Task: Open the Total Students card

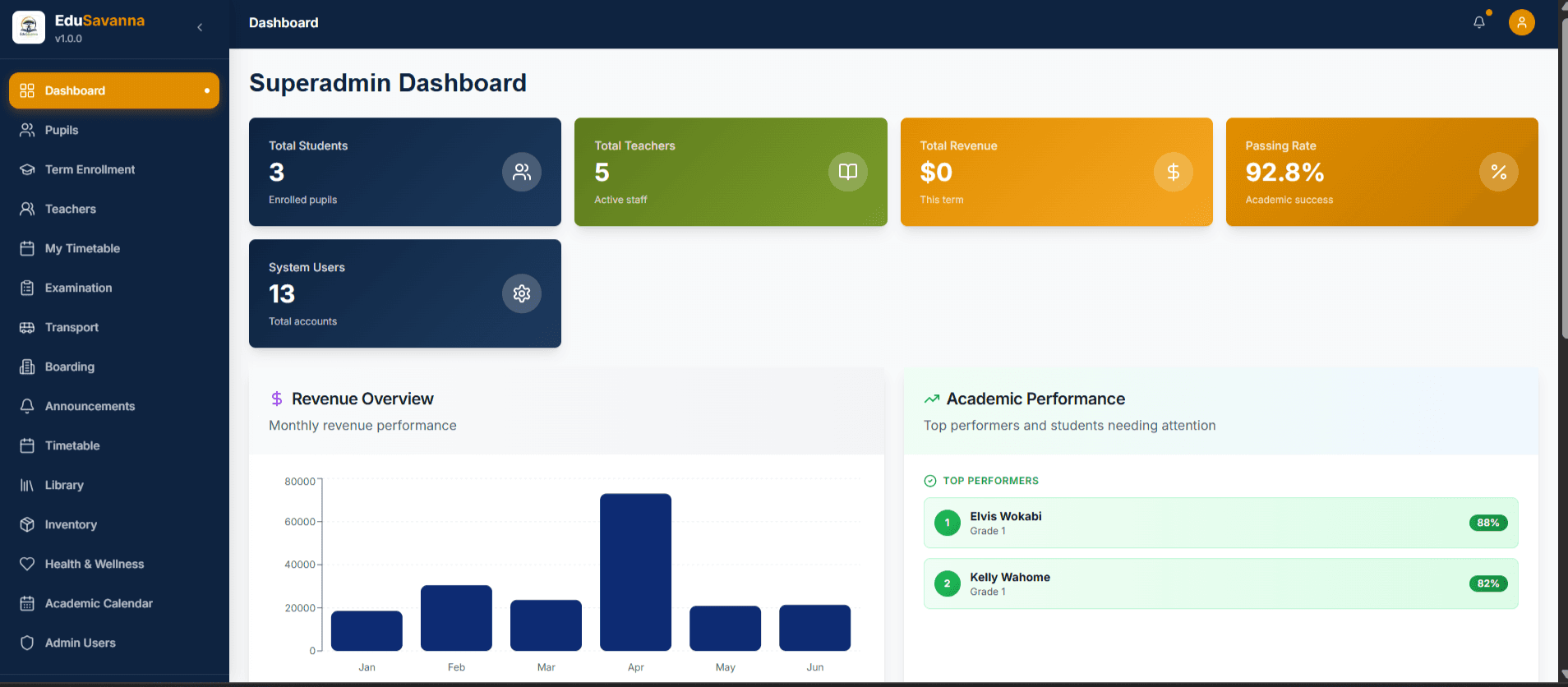Action: coord(405,172)
